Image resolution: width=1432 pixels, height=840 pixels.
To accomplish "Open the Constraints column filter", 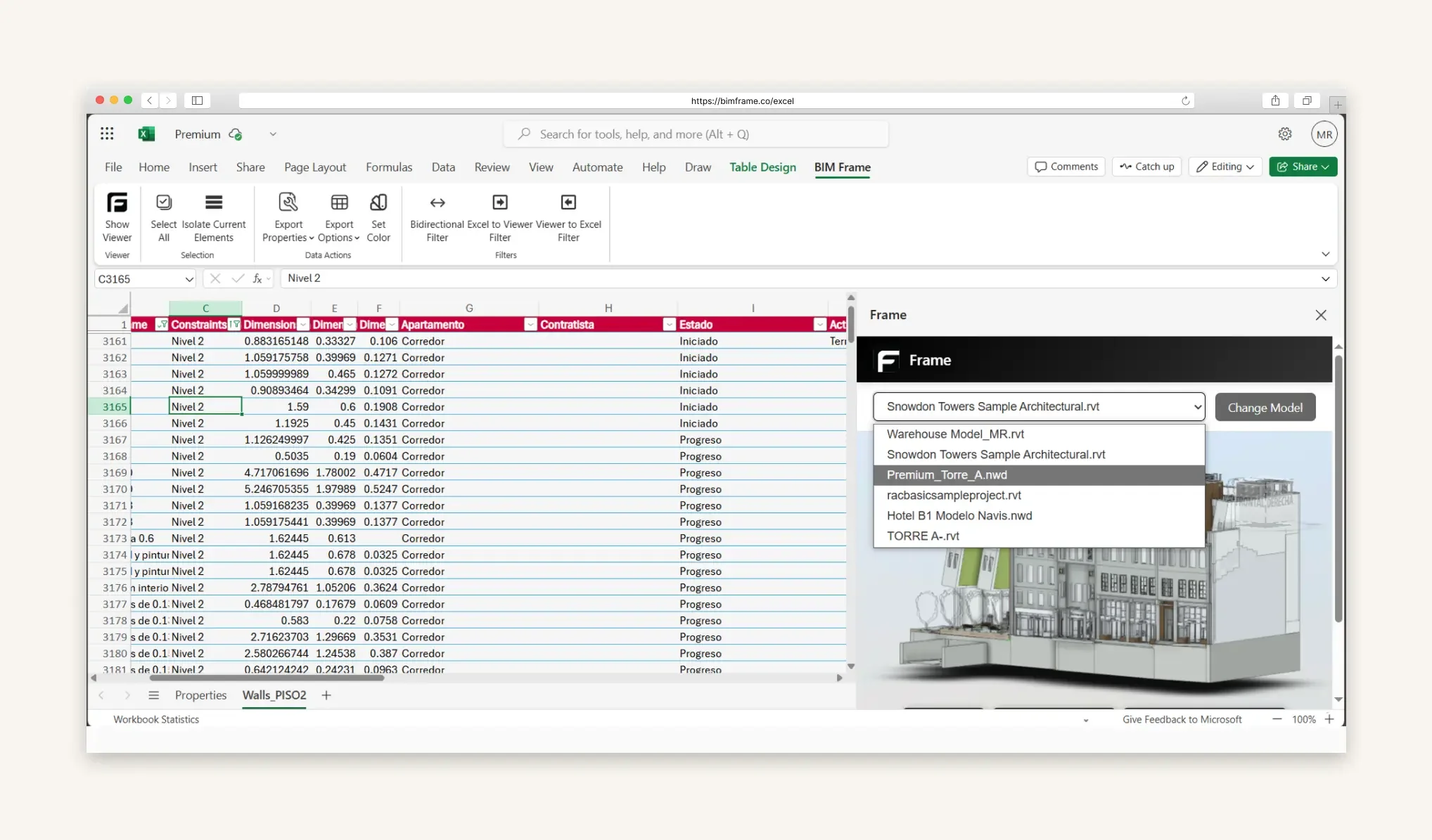I will [235, 324].
